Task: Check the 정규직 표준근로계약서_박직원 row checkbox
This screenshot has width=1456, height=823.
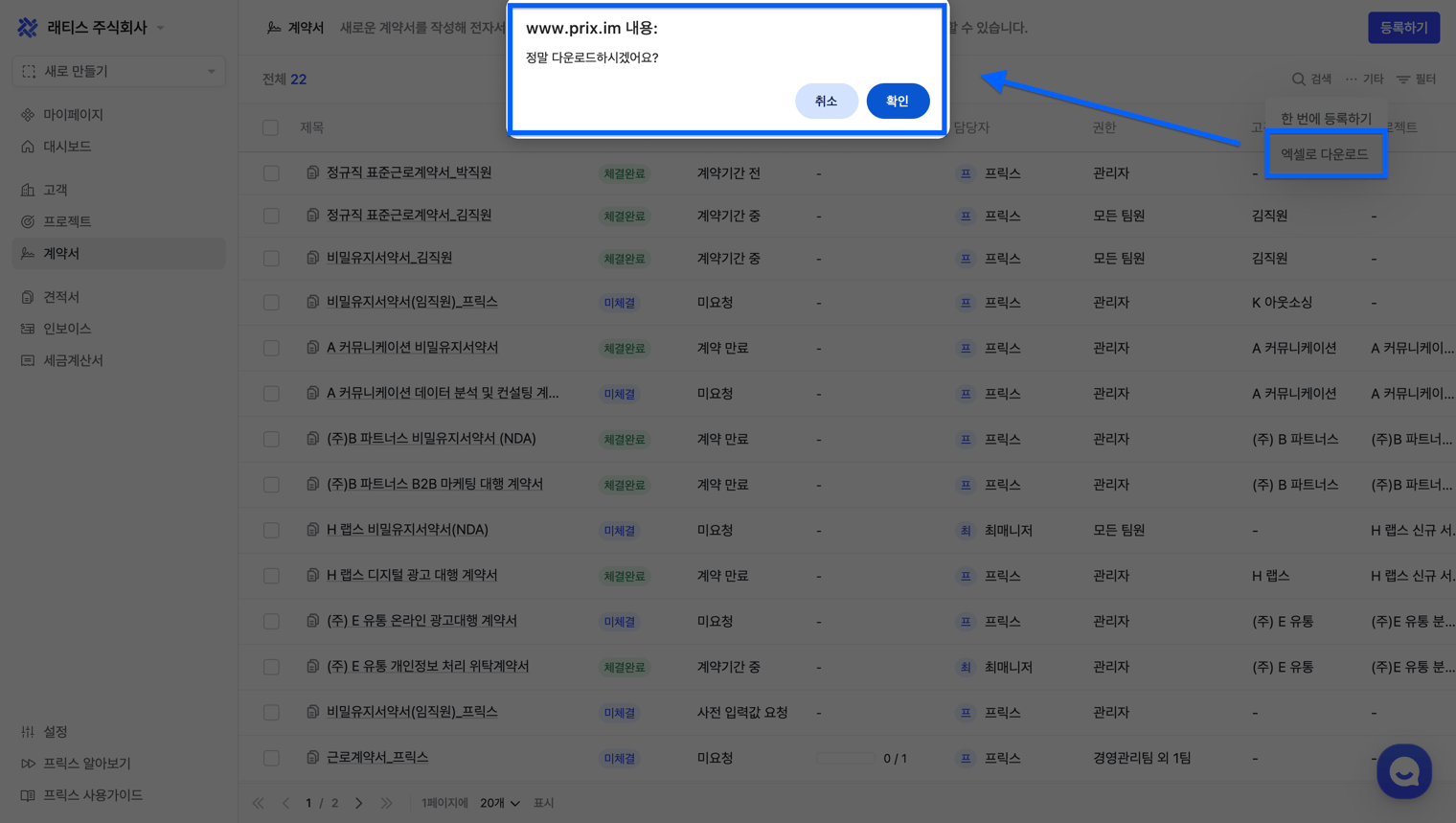Action: pyautogui.click(x=272, y=173)
